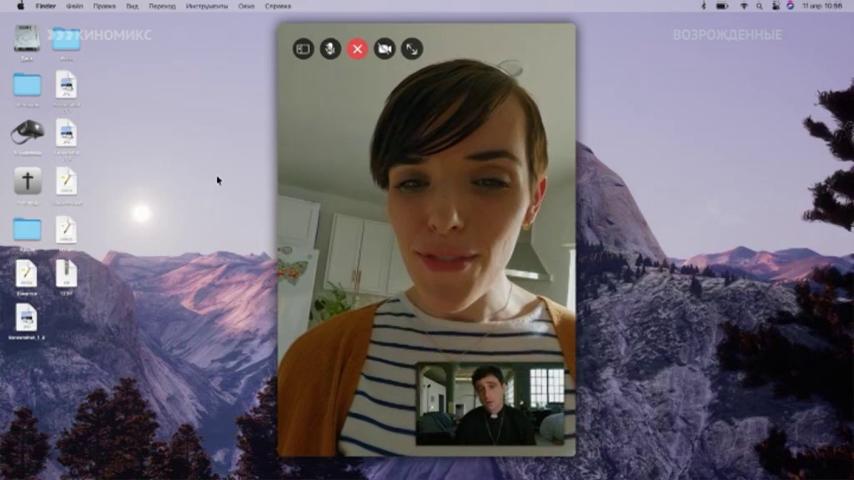Mute the microphone in the call
The width and height of the screenshot is (854, 480).
click(x=330, y=49)
